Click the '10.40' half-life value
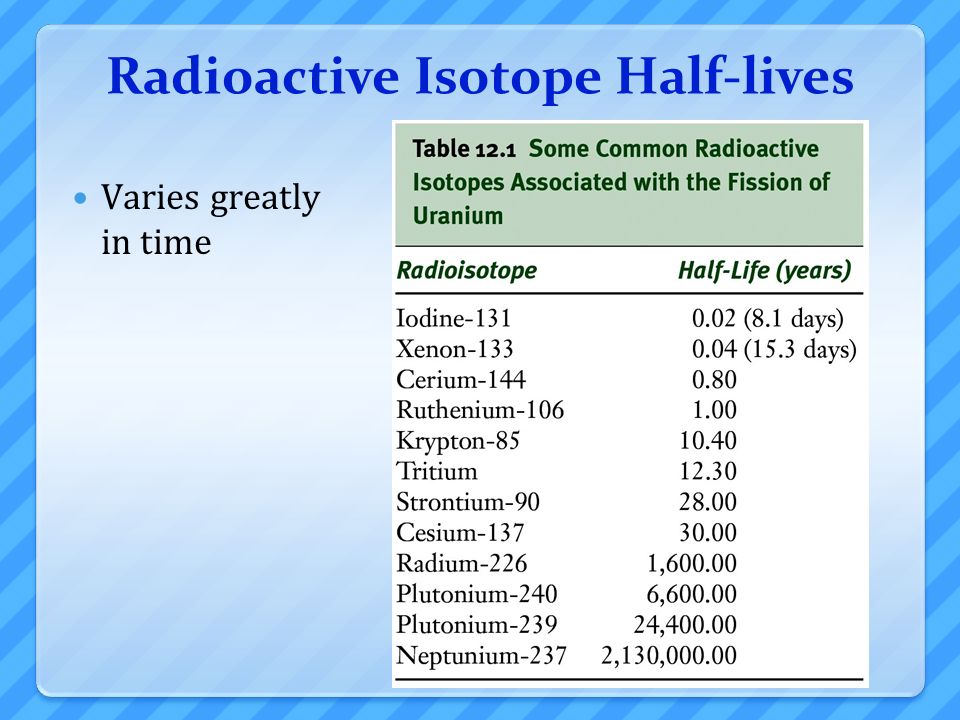 tap(708, 441)
